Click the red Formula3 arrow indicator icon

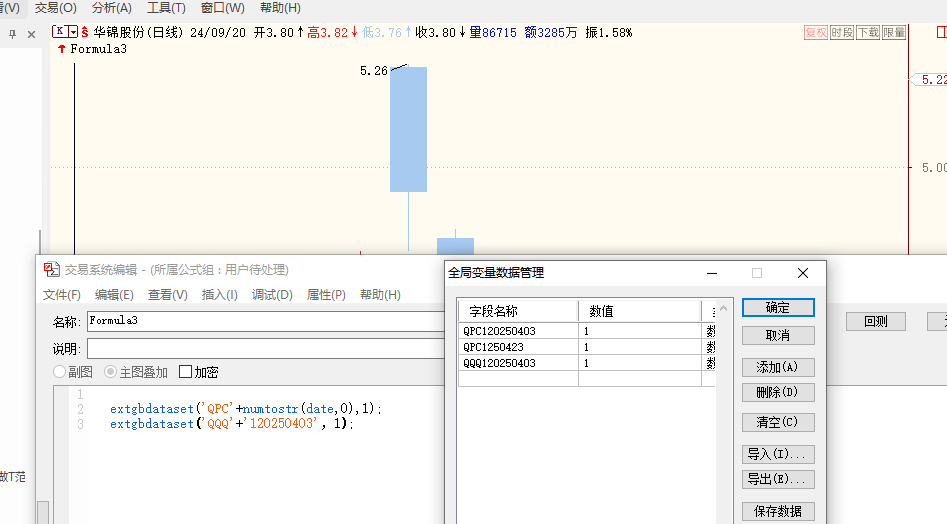61,49
